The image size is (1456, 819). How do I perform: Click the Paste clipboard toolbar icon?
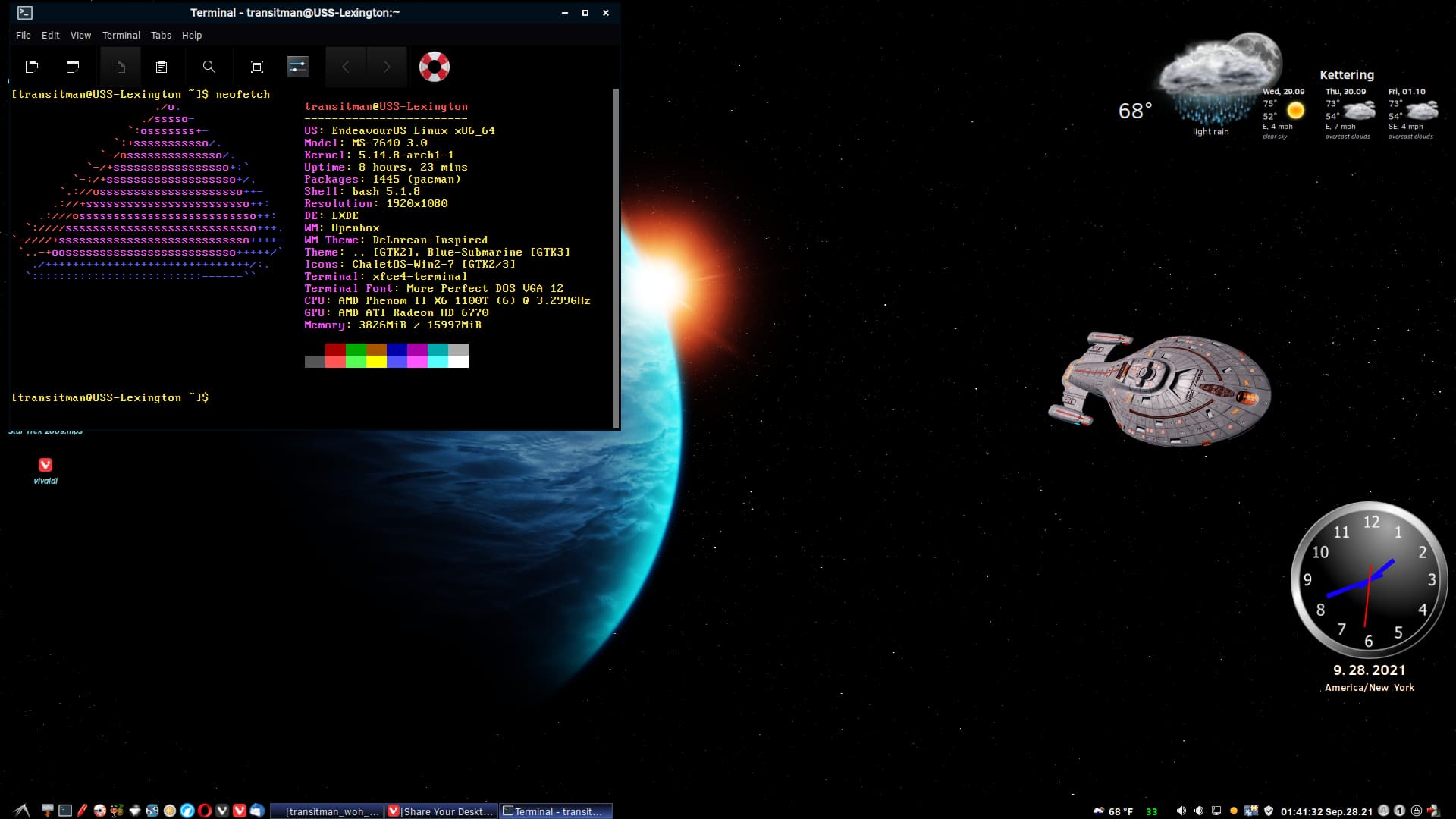[x=162, y=67]
